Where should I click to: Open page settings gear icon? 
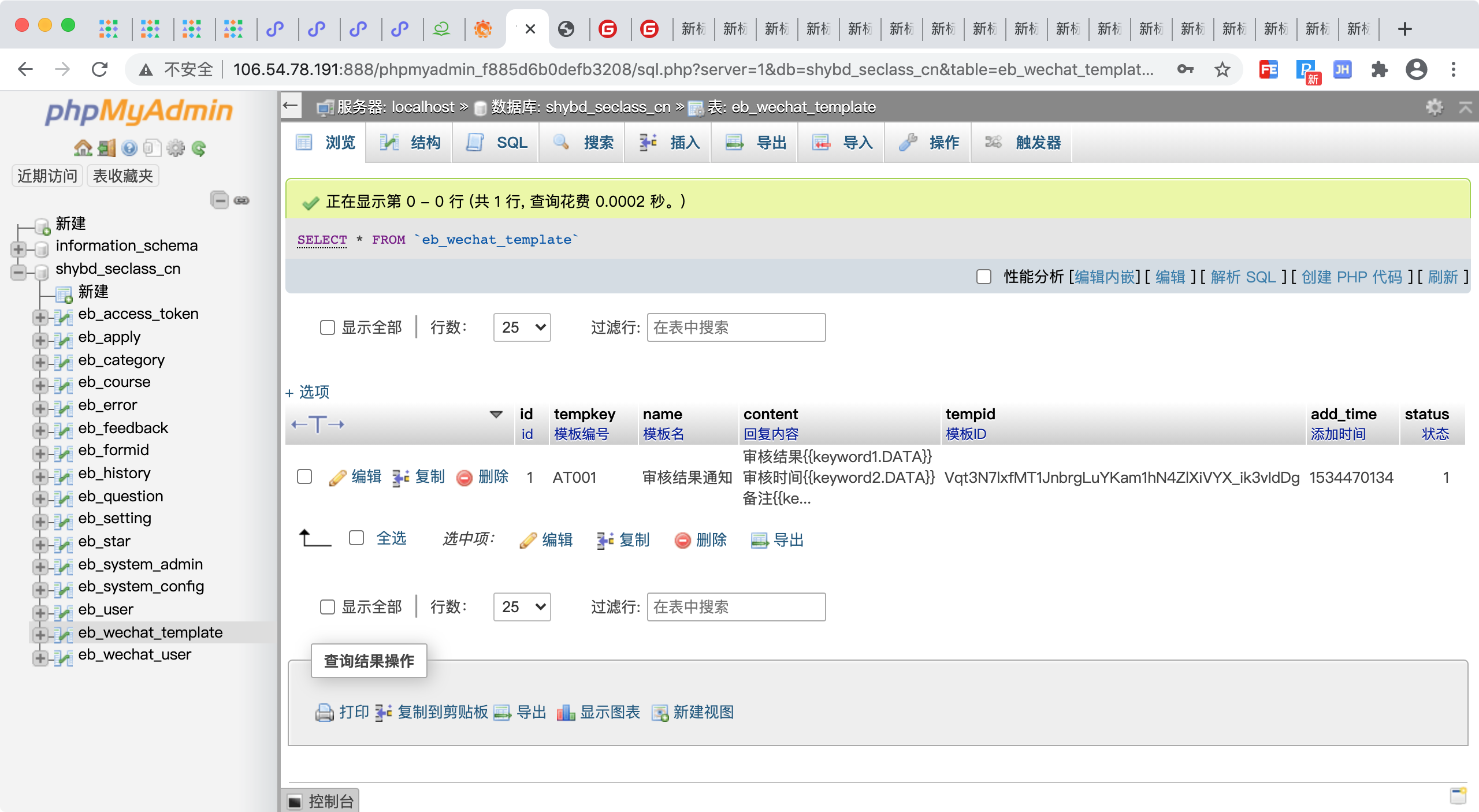pos(1434,107)
